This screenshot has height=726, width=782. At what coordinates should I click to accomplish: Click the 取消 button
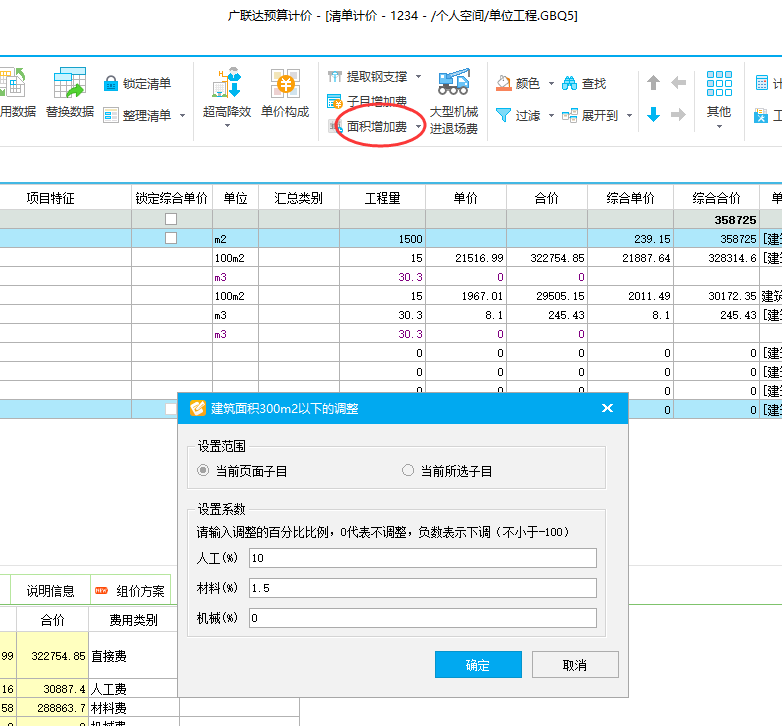coord(575,665)
